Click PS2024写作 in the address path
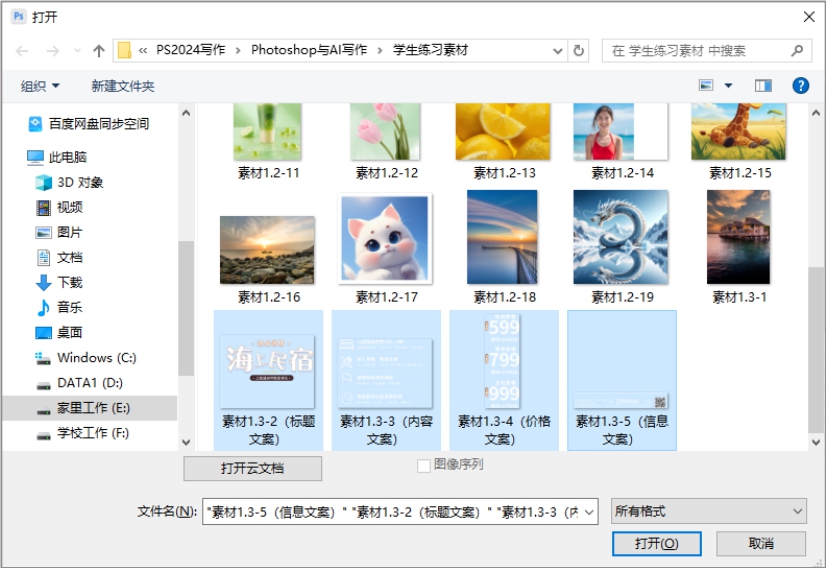Screen dimensions: 826x568 (191, 50)
